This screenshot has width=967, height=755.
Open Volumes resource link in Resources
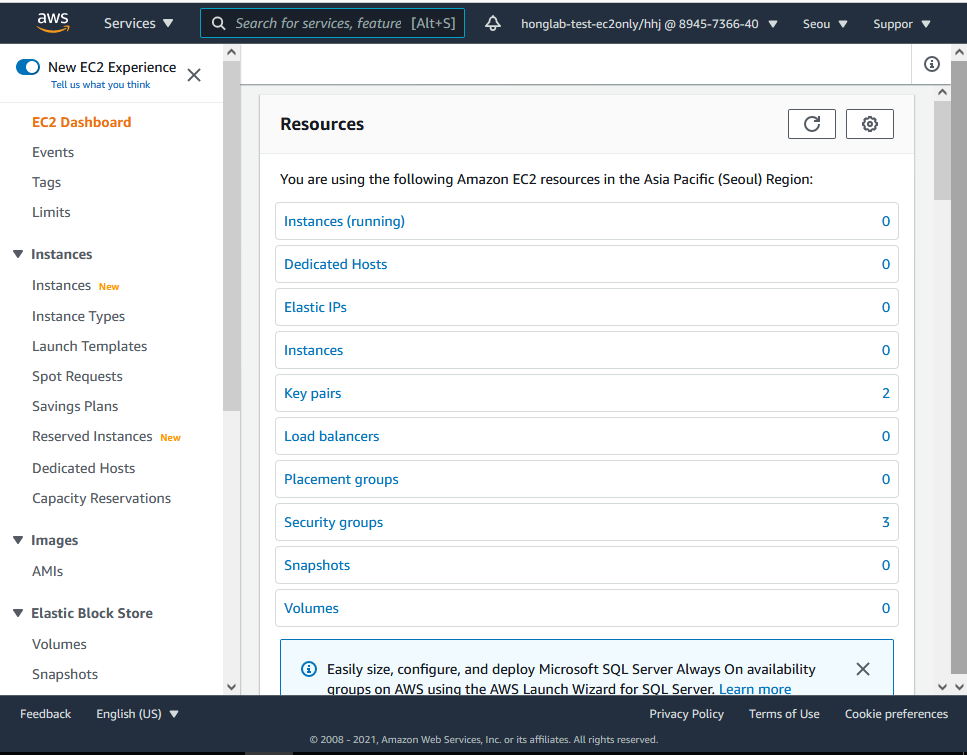point(311,608)
